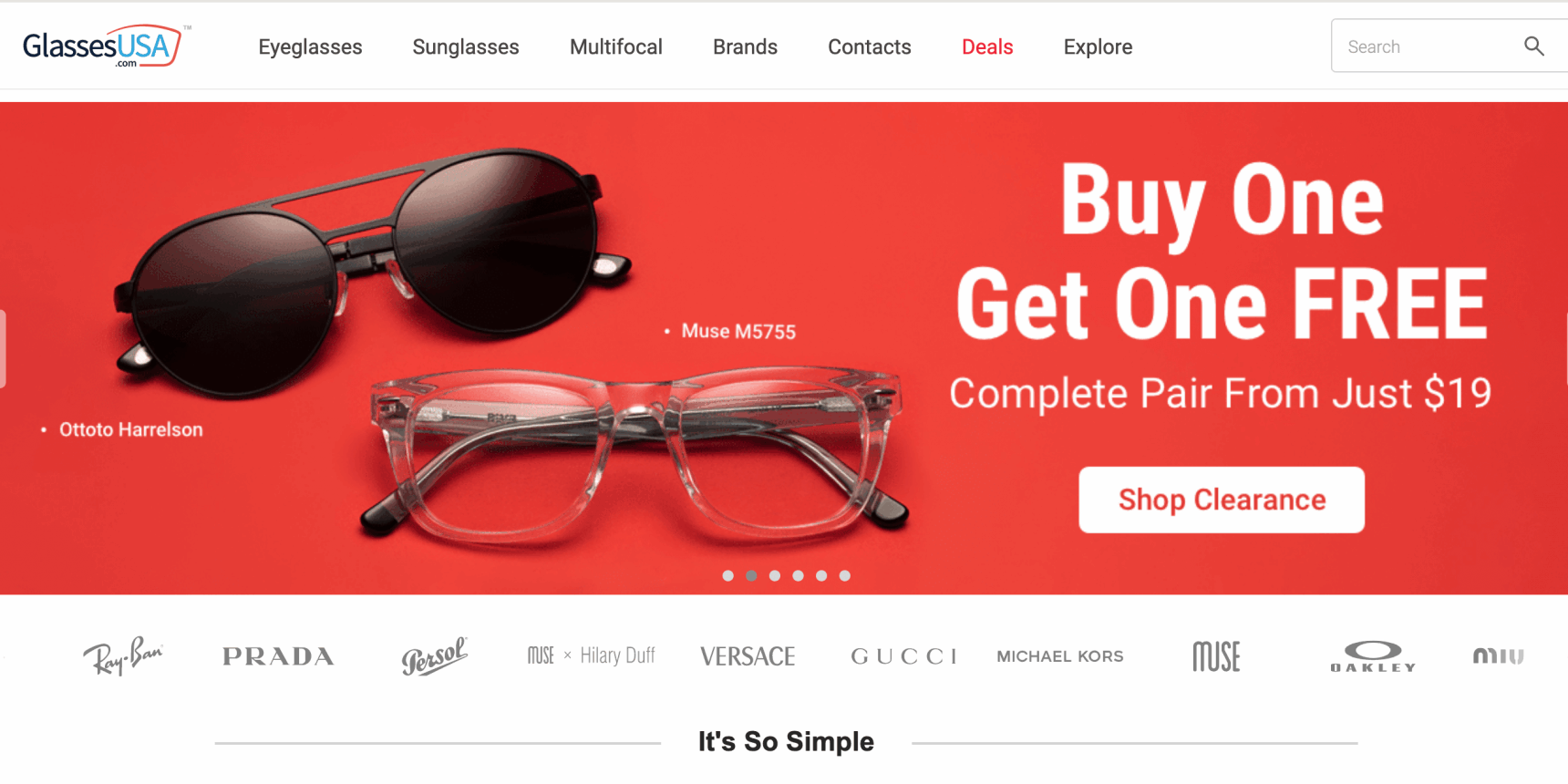Select the last carousel slide dot
Image resolution: width=1568 pixels, height=784 pixels.
coord(845,575)
